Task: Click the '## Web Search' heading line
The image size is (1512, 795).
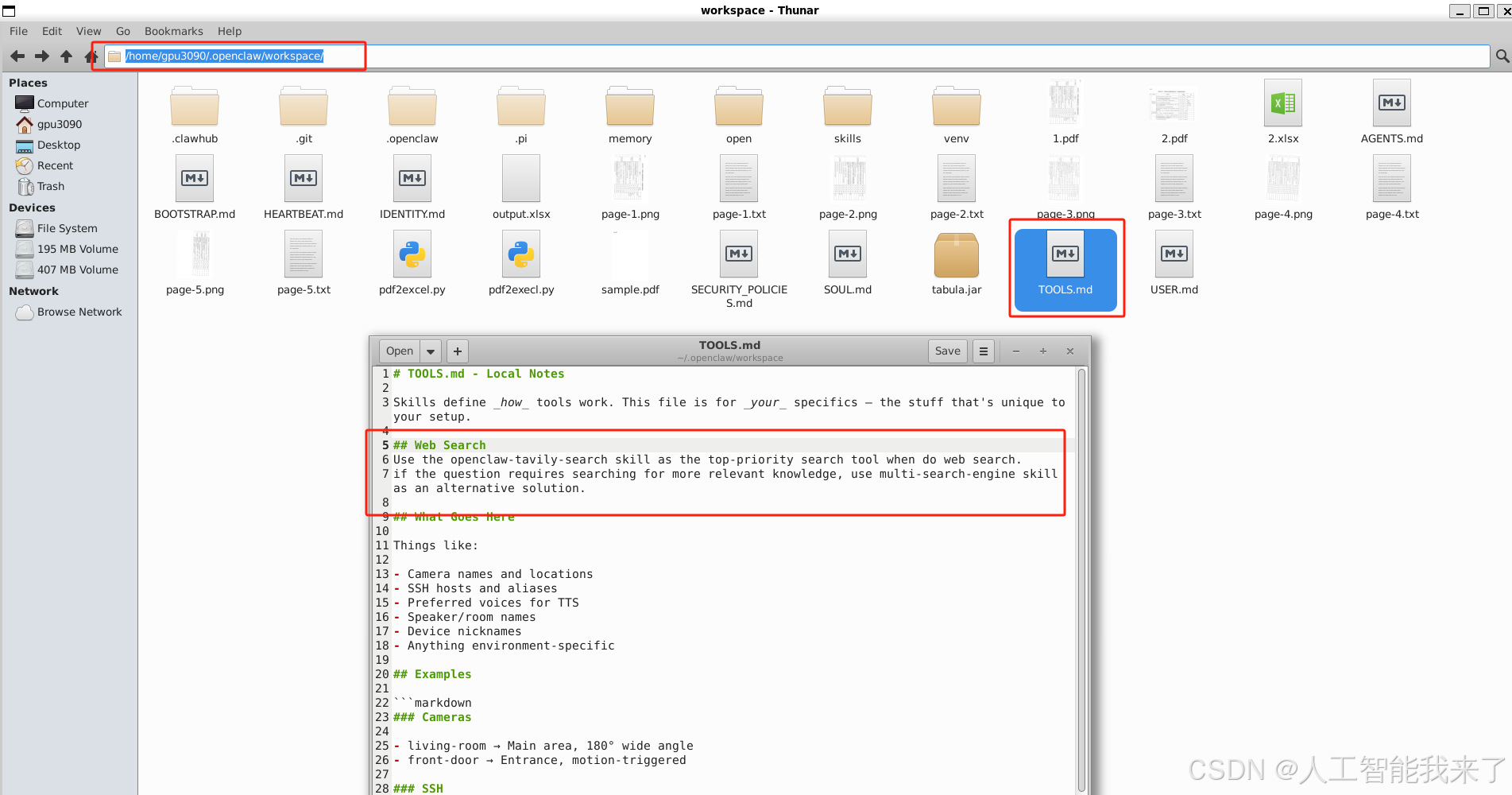Action: [439, 445]
